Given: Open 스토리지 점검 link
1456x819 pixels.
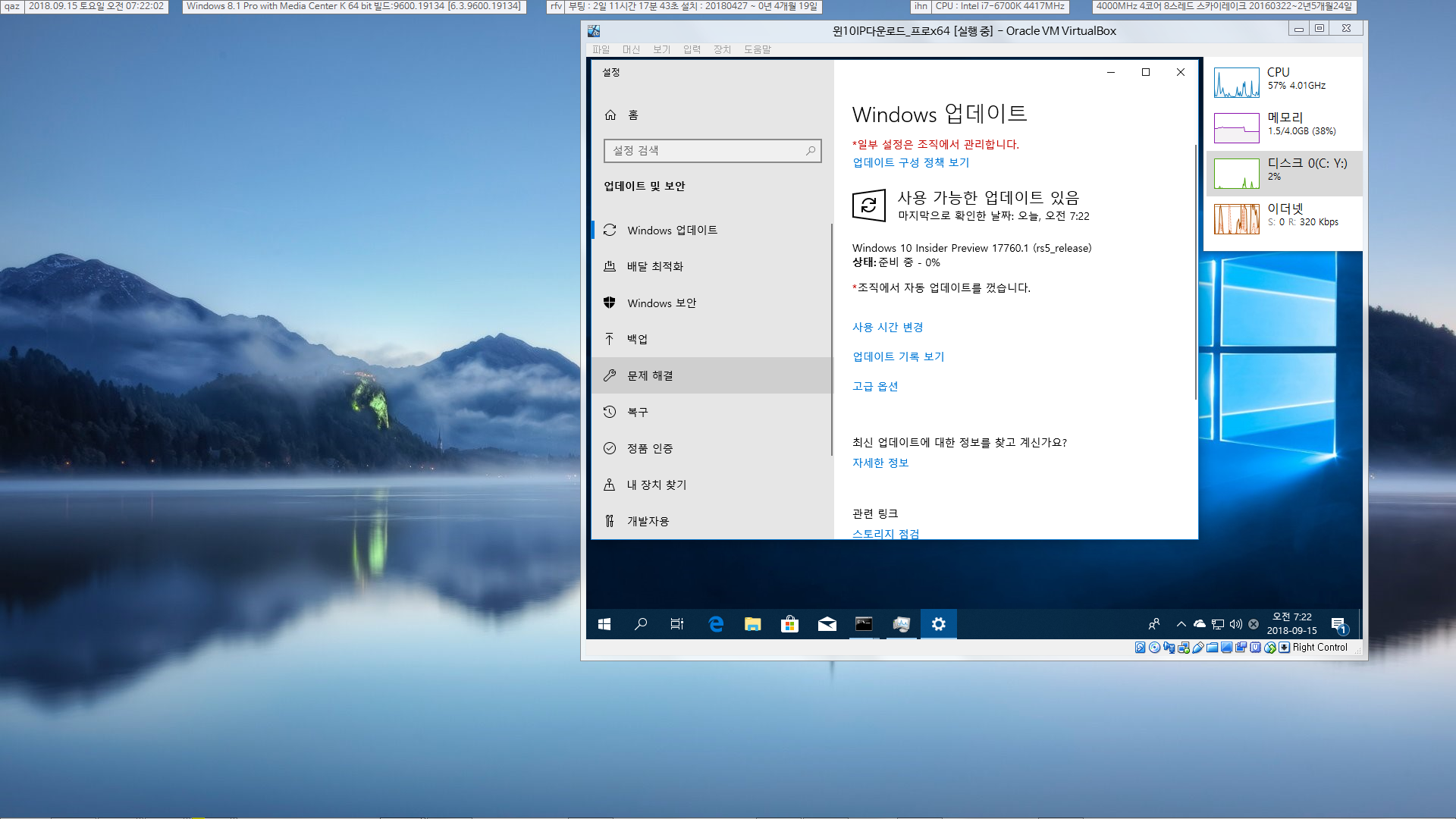Looking at the screenshot, I should pyautogui.click(x=886, y=533).
